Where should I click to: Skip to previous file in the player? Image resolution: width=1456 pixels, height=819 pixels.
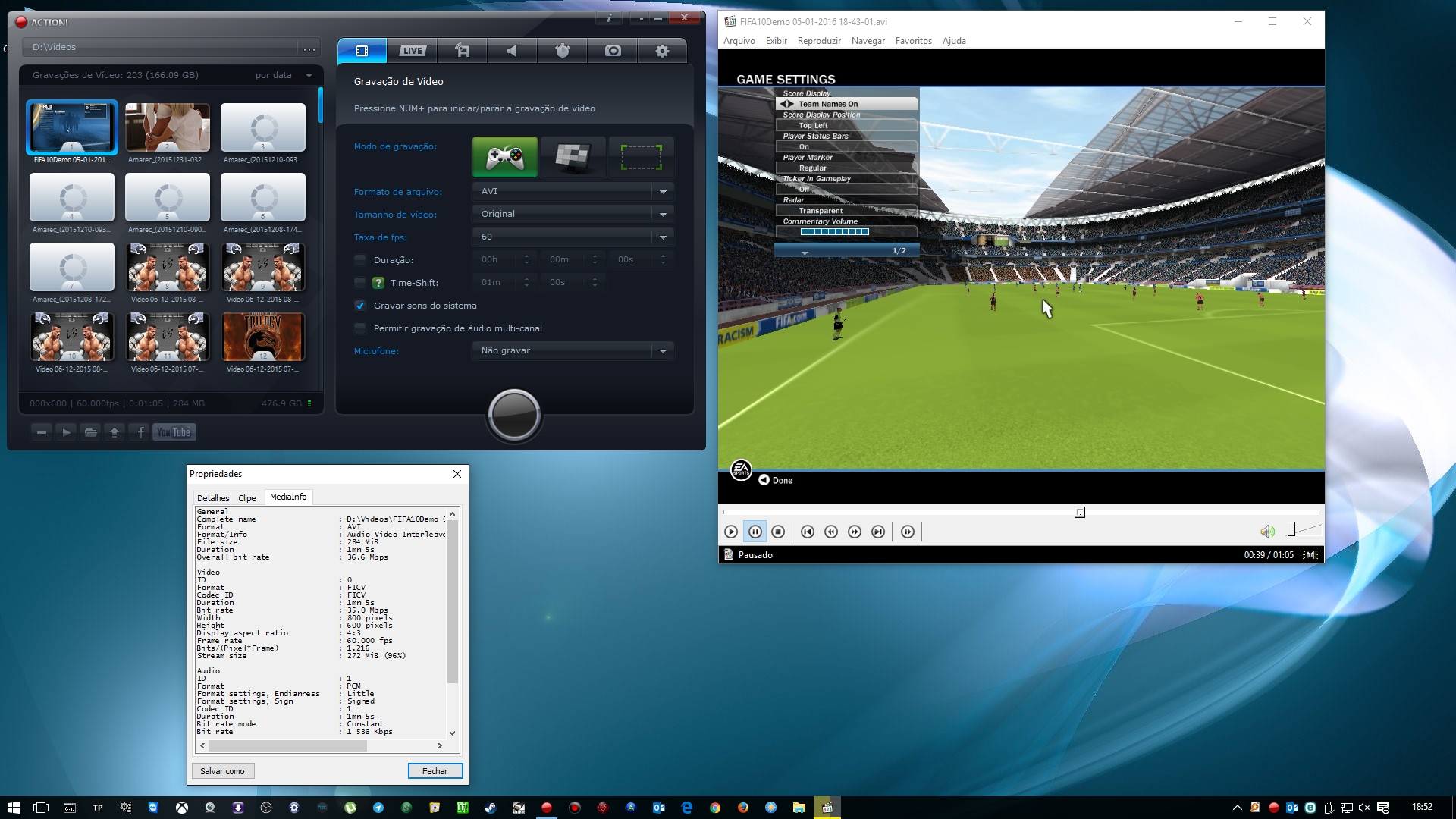click(808, 532)
